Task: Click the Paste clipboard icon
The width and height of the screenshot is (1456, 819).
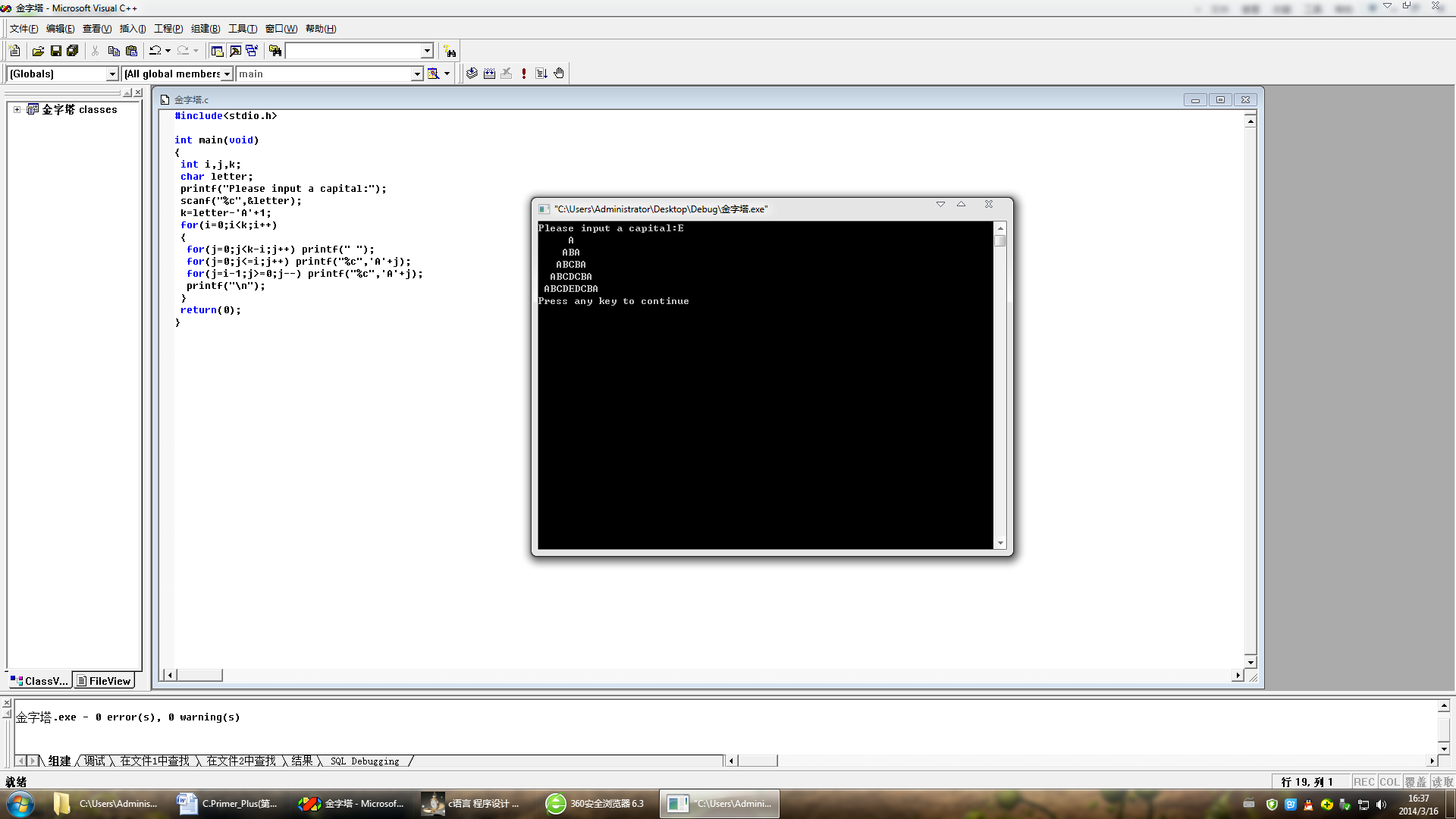Action: click(131, 51)
